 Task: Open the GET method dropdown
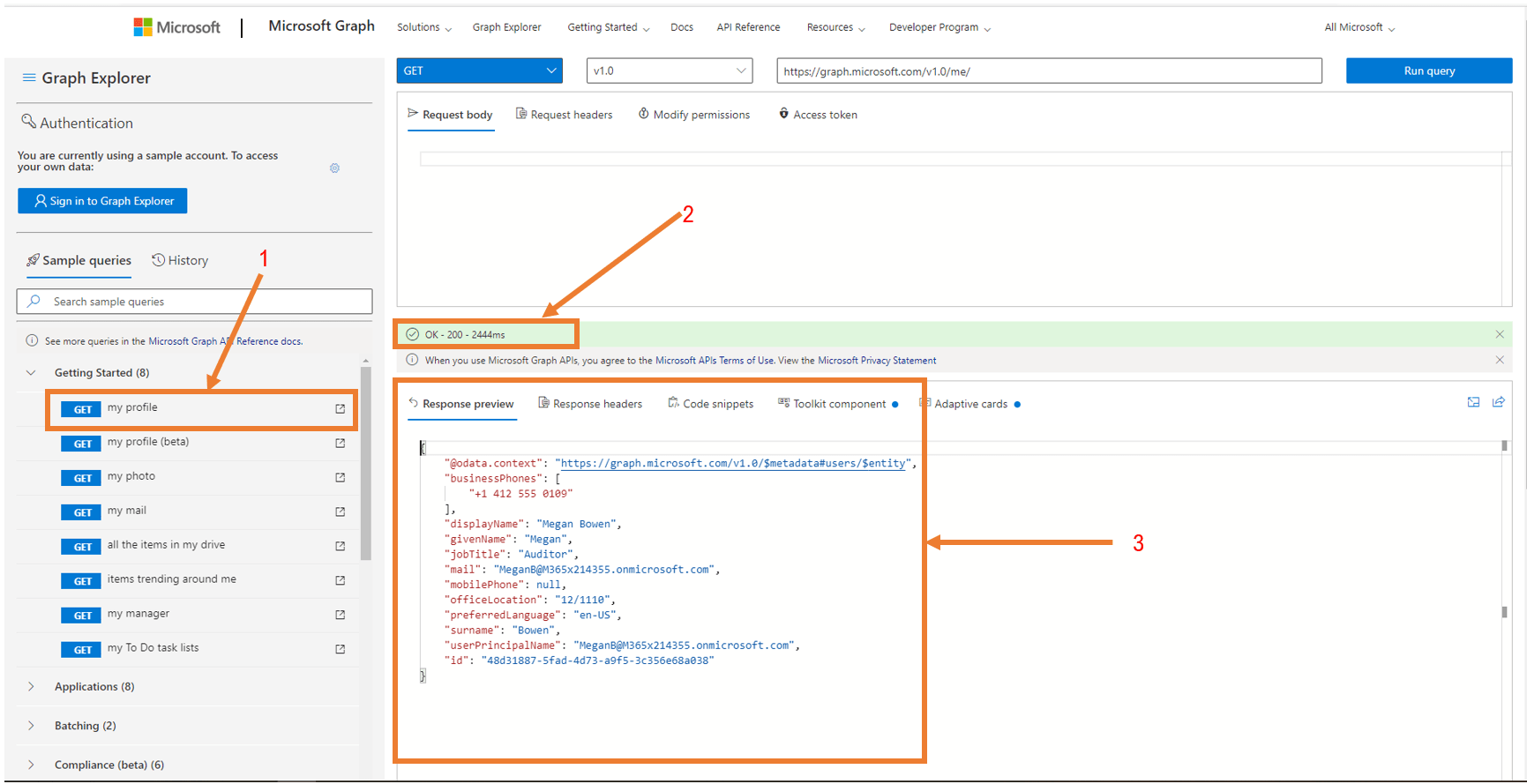click(480, 71)
